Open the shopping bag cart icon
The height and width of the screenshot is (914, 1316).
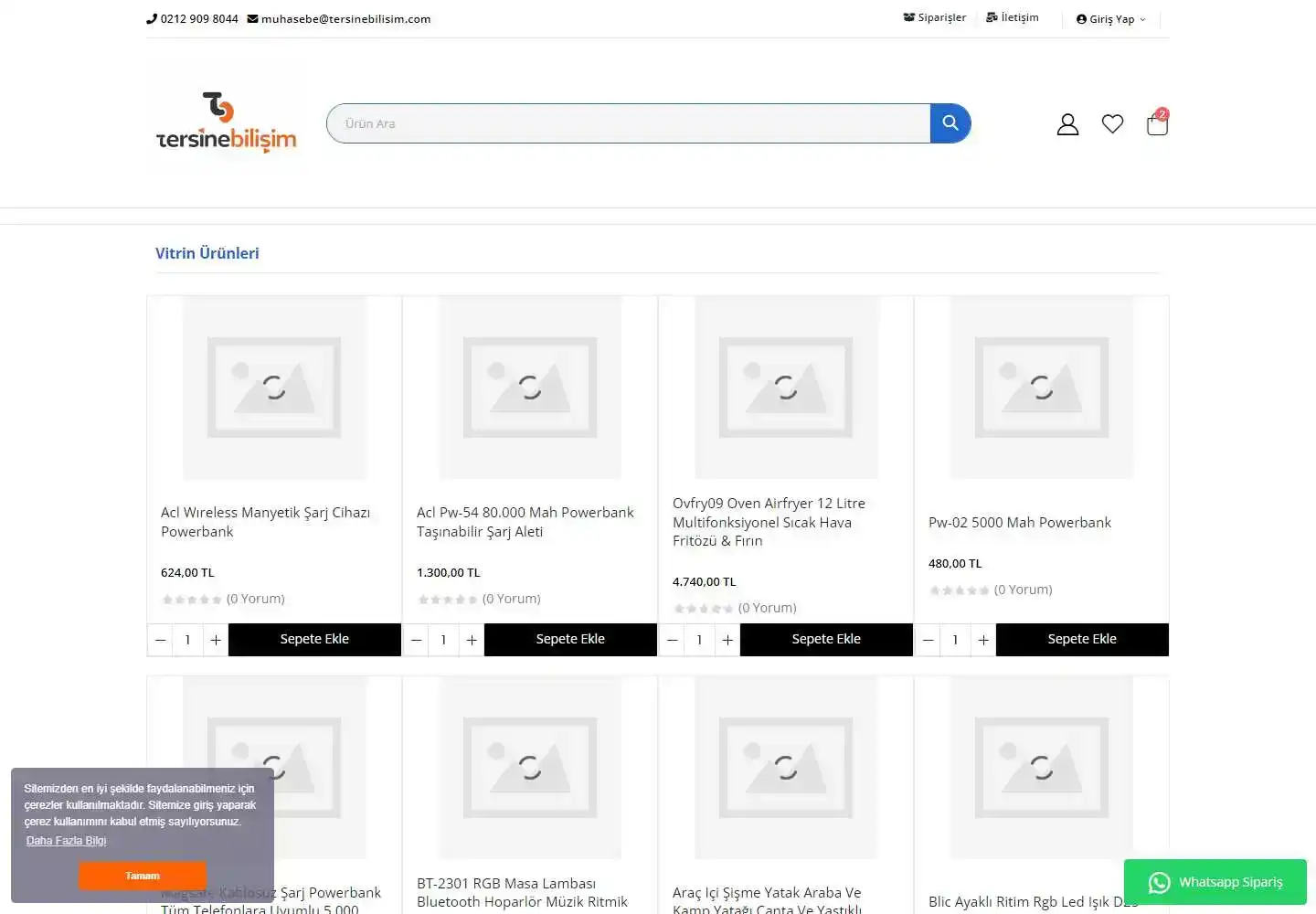1157,122
